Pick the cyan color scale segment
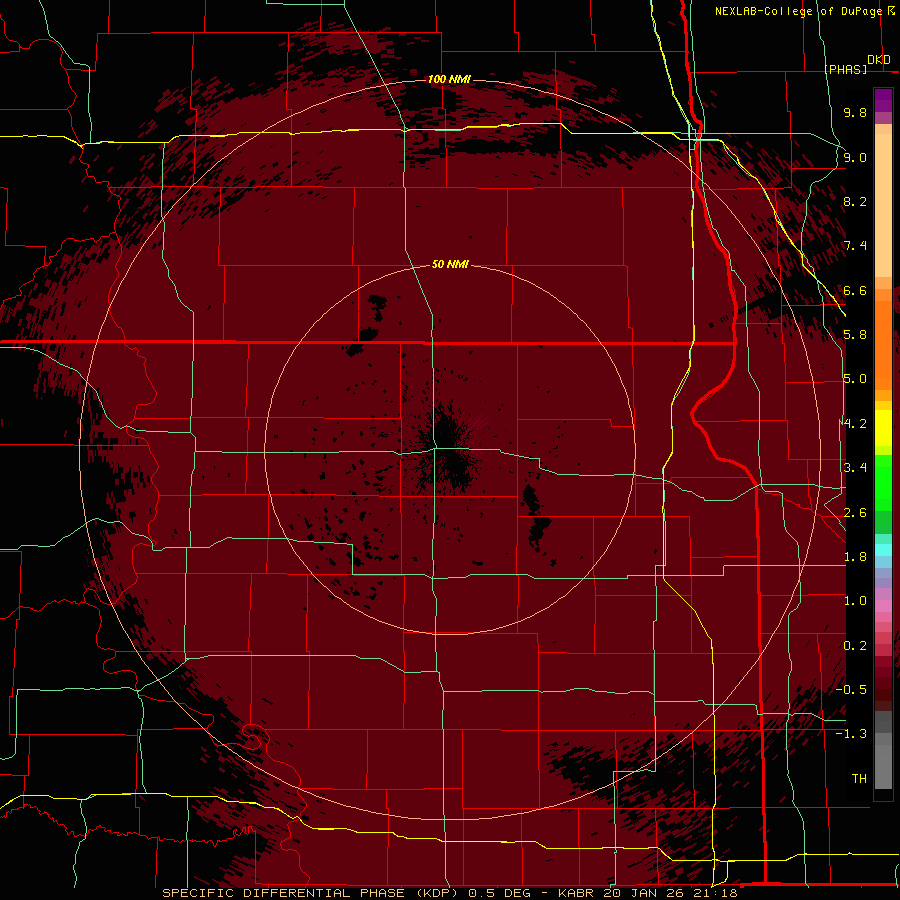 [883, 550]
